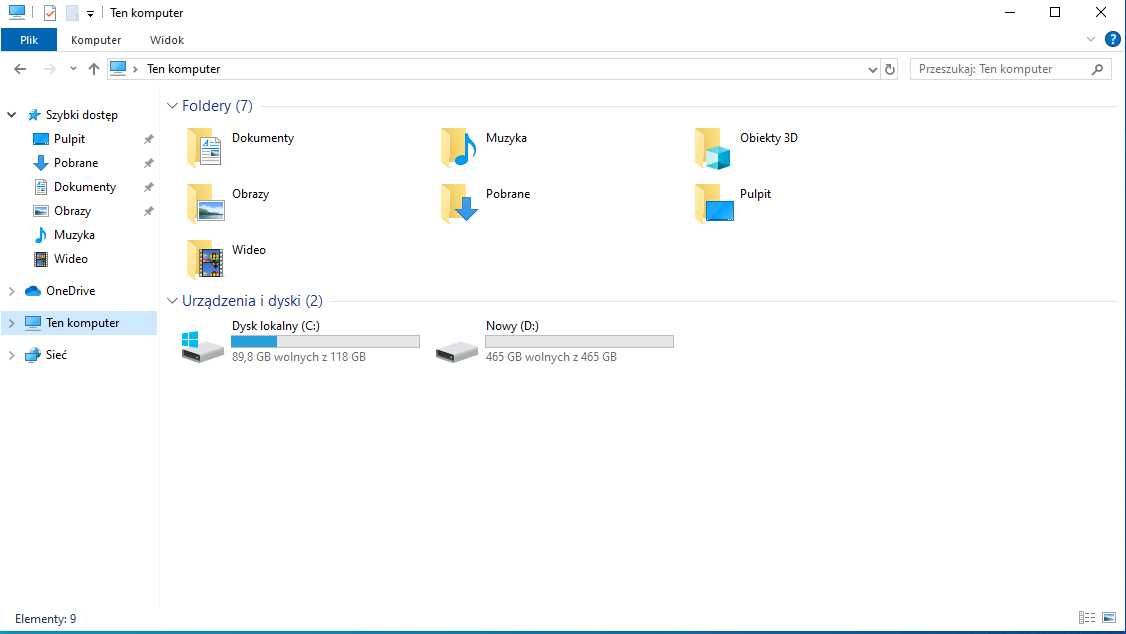The height and width of the screenshot is (634, 1126).
Task: Refresh the Ten komputer view
Action: [890, 69]
